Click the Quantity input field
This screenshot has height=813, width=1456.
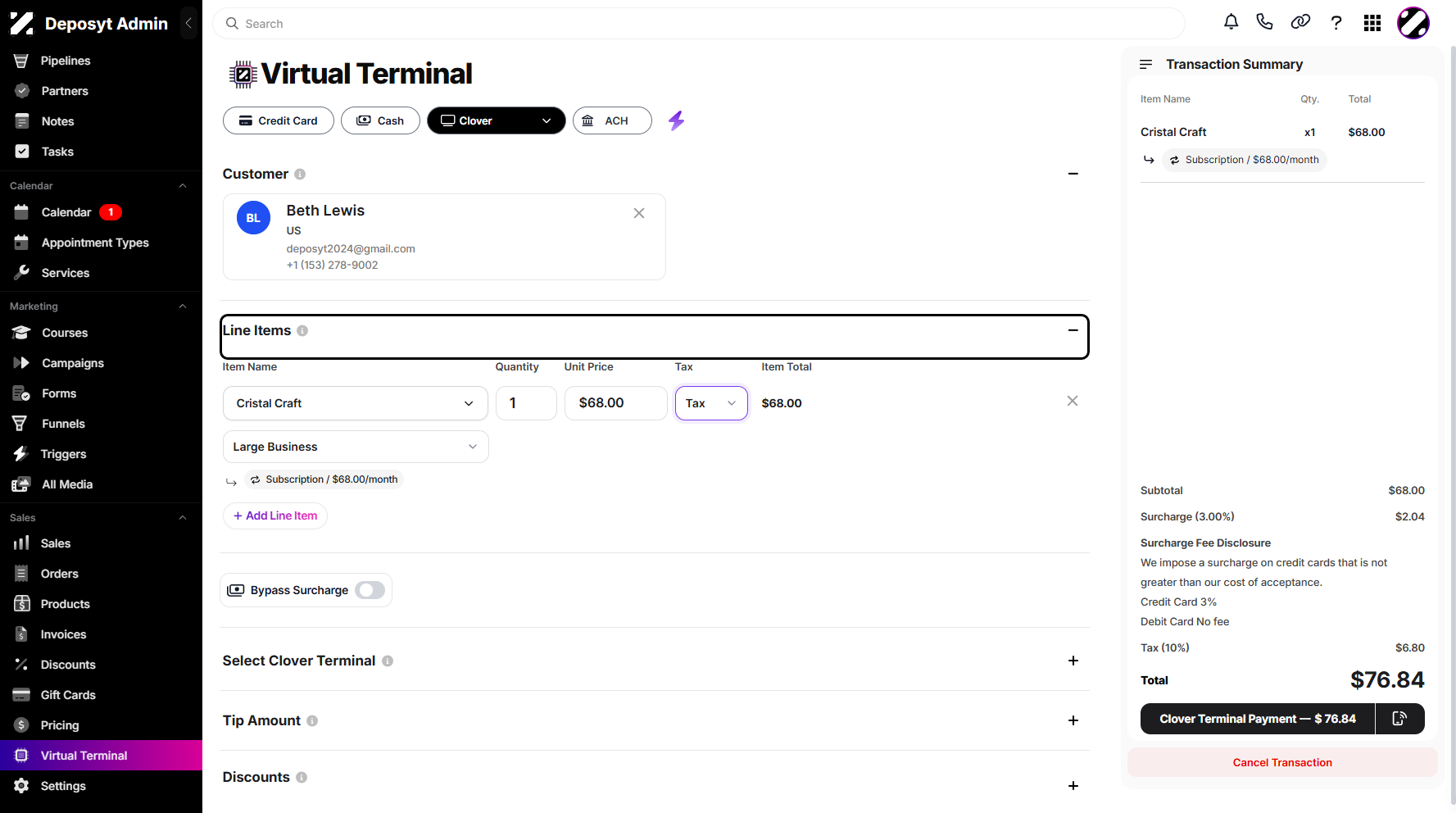526,403
